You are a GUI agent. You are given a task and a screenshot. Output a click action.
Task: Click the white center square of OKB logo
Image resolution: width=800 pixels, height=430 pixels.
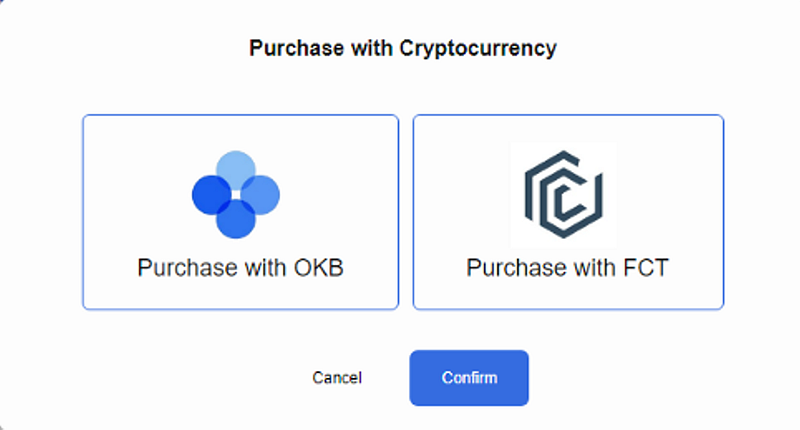click(236, 194)
